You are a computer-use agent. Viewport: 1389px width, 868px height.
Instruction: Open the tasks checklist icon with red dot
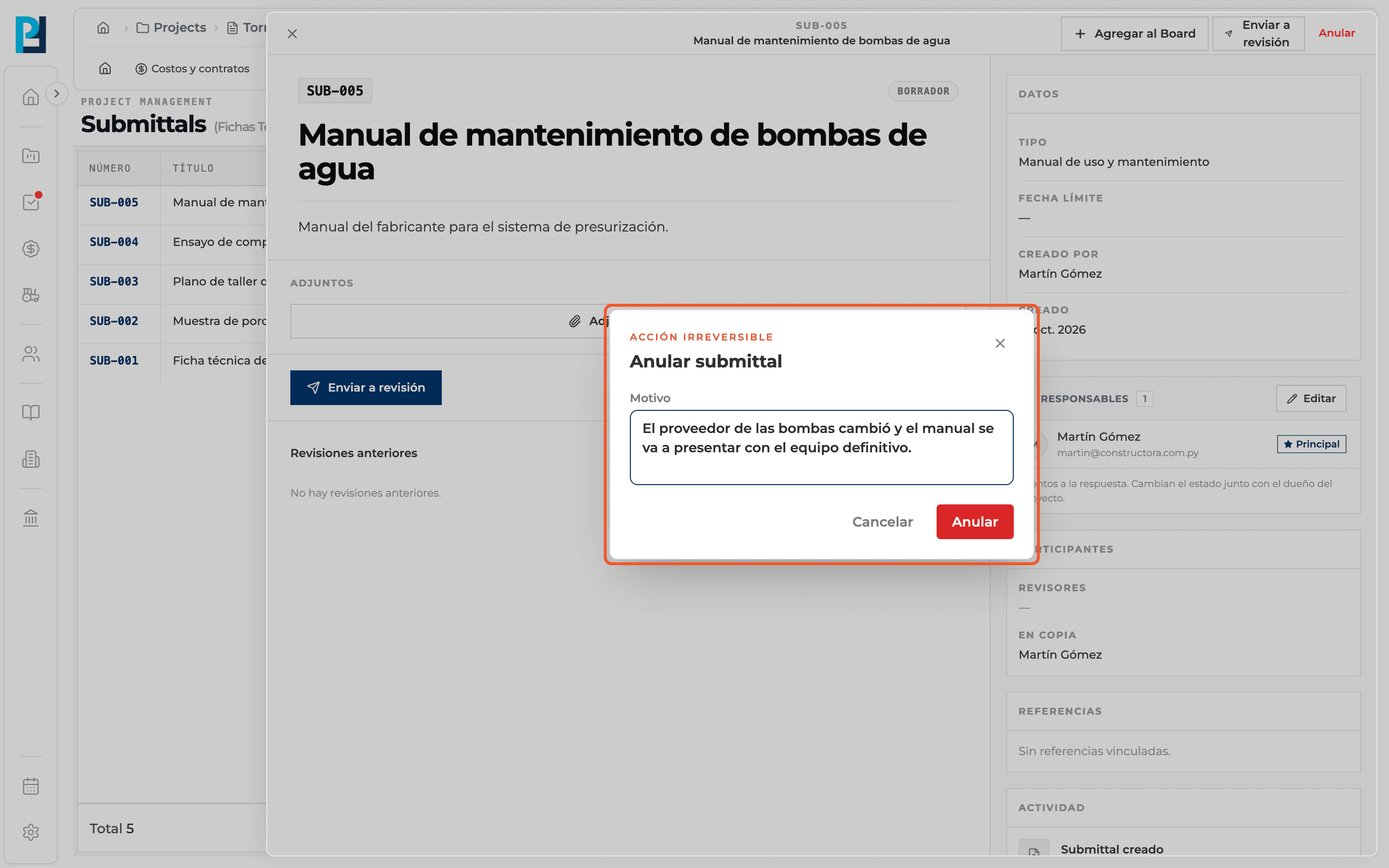tap(31, 202)
